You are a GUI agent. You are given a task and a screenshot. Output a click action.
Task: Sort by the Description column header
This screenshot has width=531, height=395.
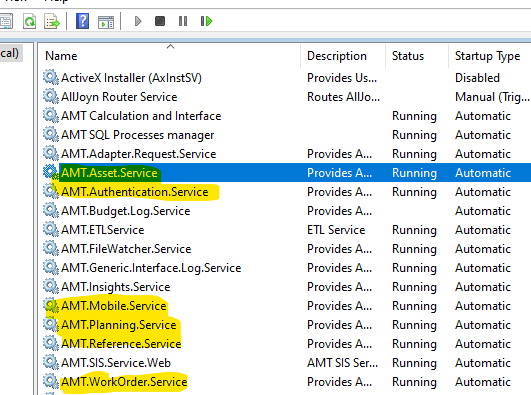tap(337, 56)
